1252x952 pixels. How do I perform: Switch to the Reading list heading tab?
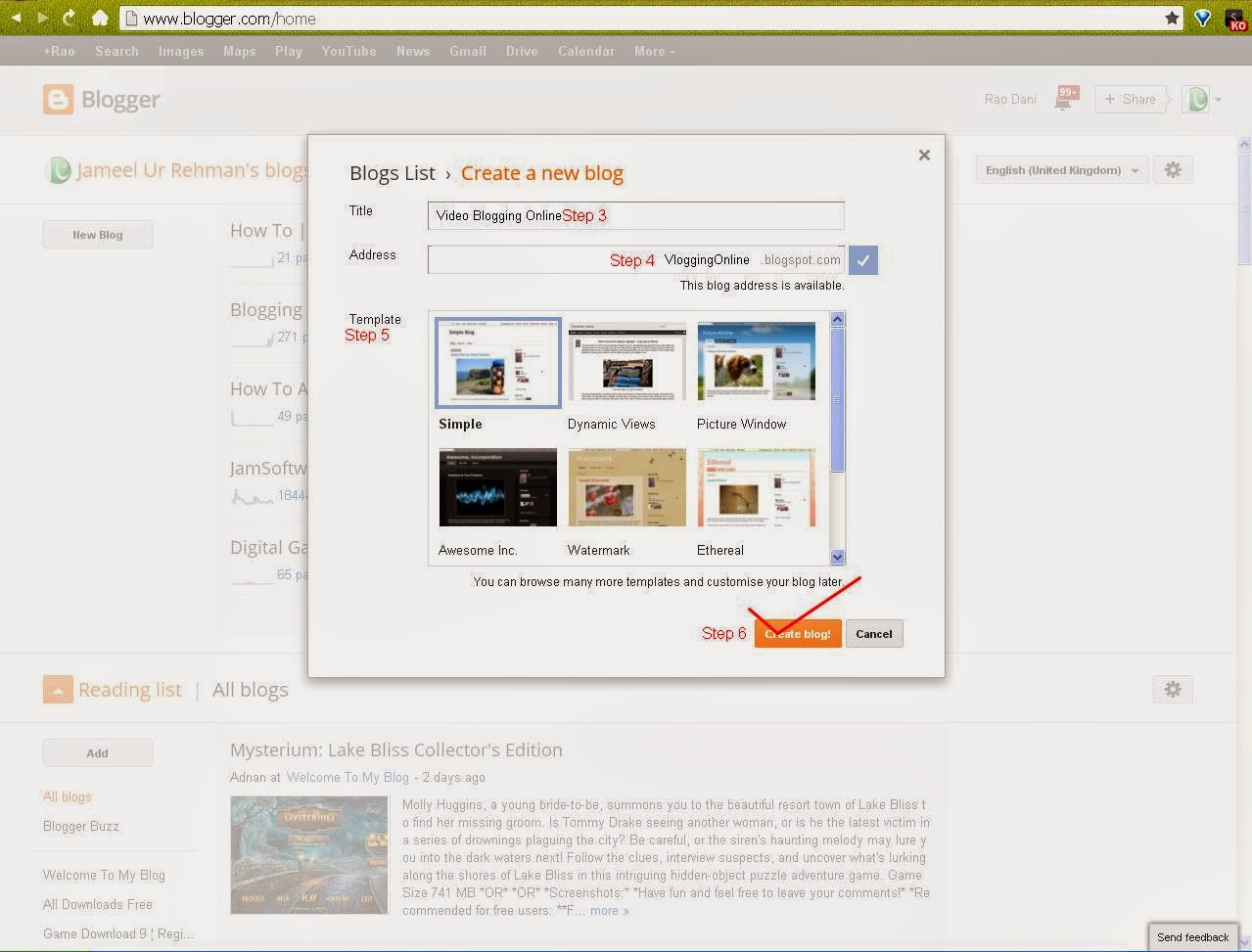(x=130, y=690)
